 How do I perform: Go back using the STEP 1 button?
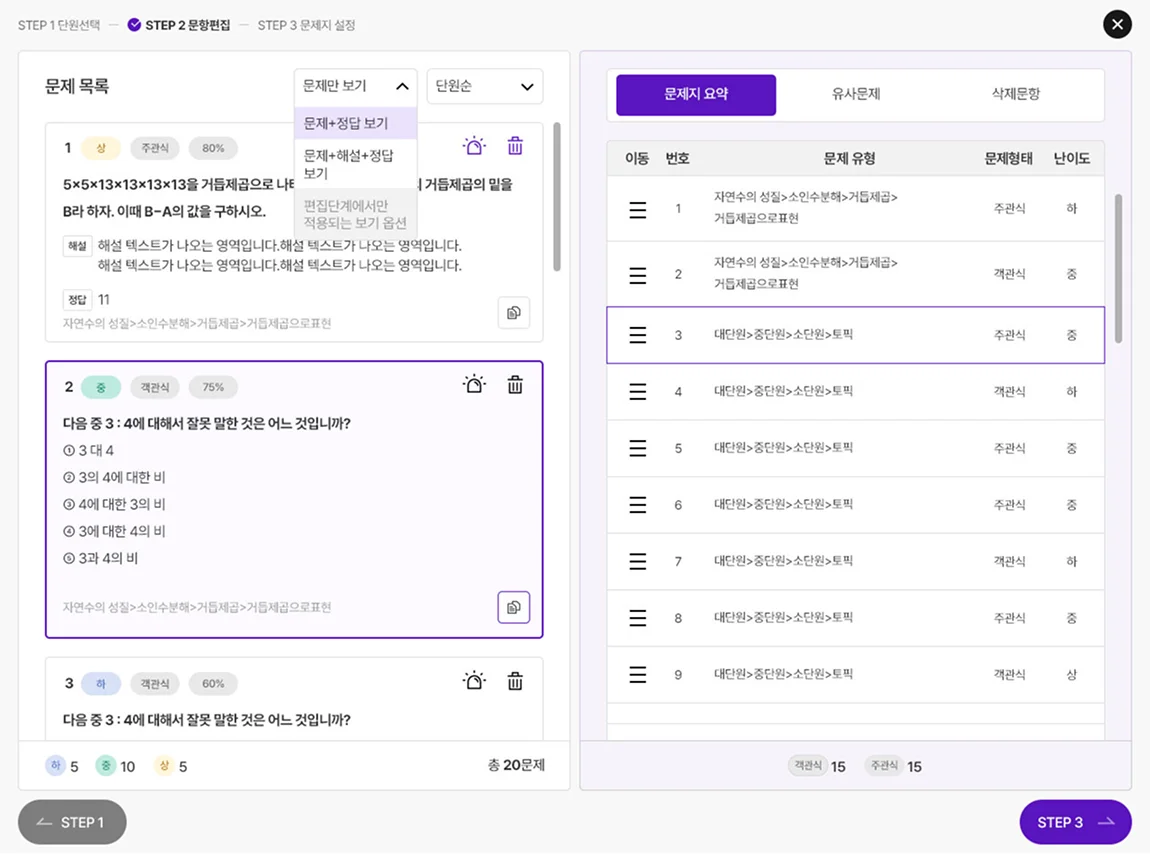coord(71,822)
